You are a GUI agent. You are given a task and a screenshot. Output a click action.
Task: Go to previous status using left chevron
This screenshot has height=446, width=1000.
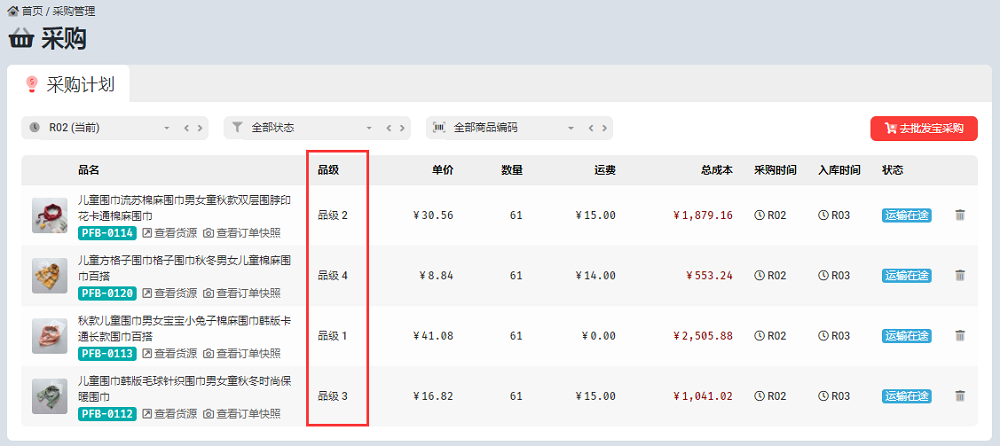(389, 128)
